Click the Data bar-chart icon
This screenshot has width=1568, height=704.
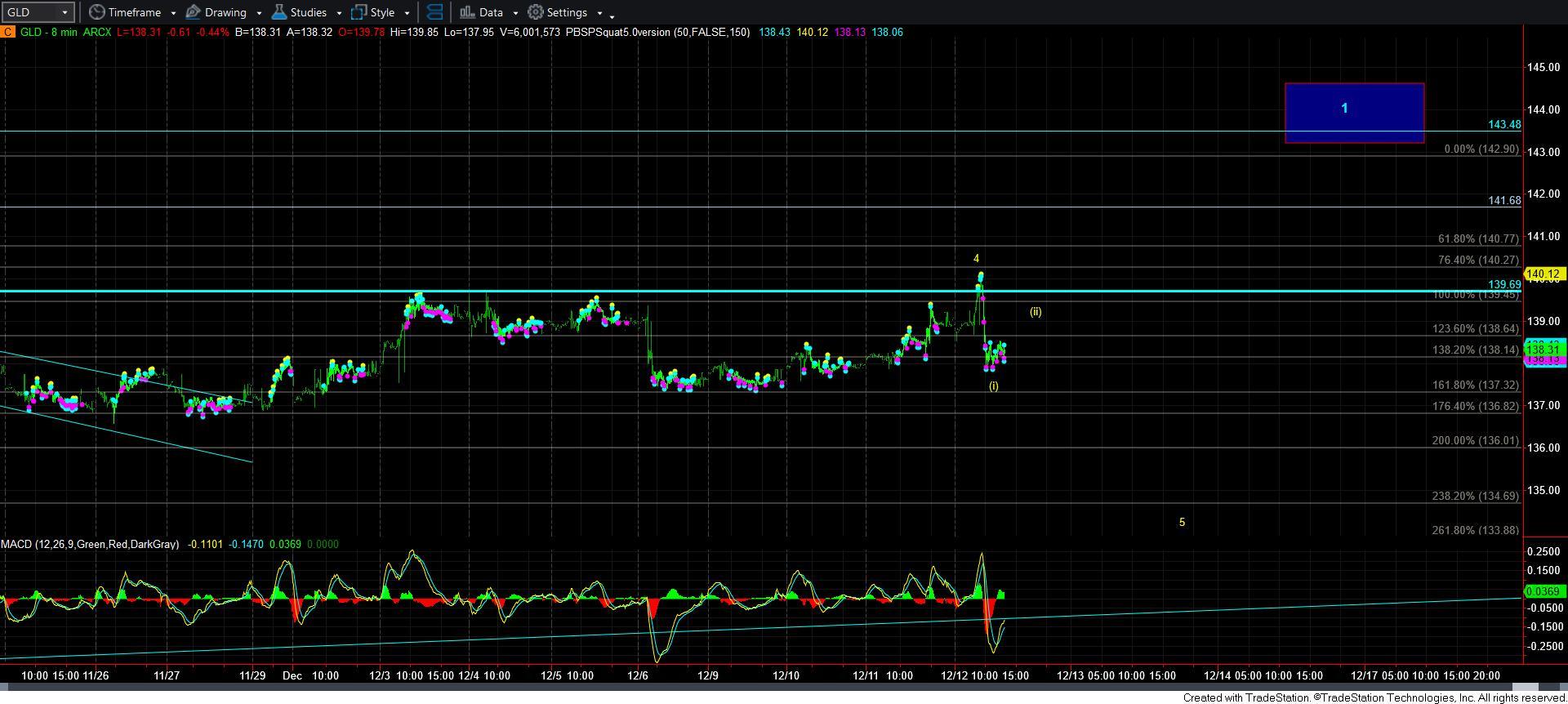467,12
